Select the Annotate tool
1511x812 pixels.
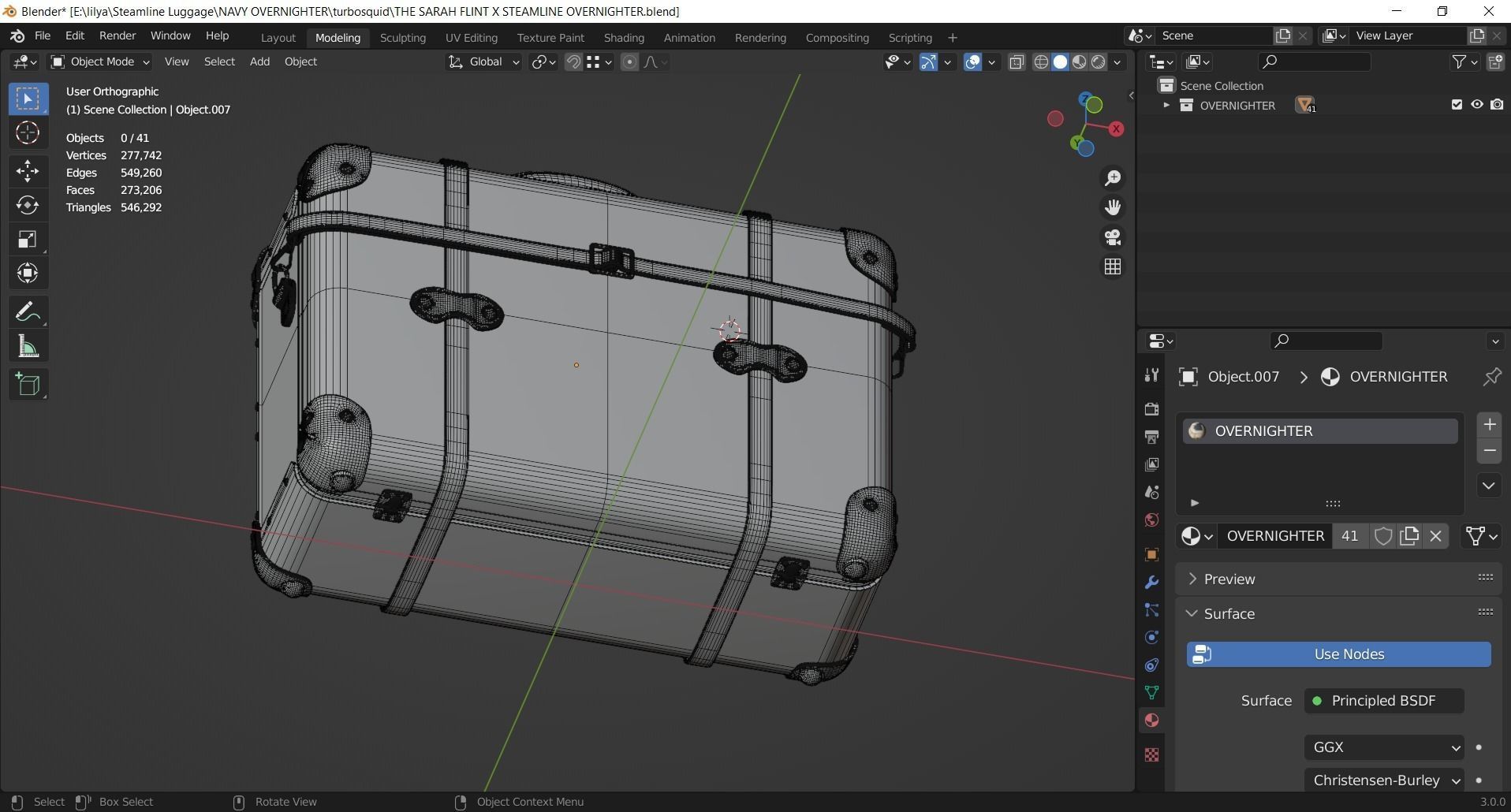(28, 312)
